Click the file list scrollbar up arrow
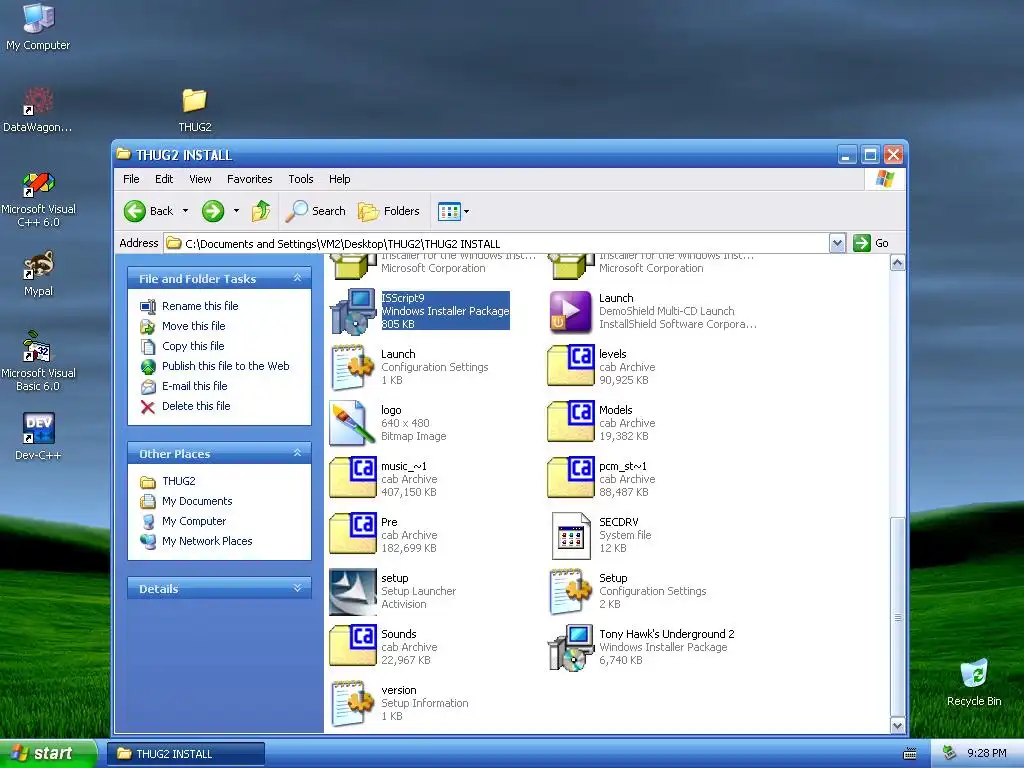1024x768 pixels. coord(897,263)
